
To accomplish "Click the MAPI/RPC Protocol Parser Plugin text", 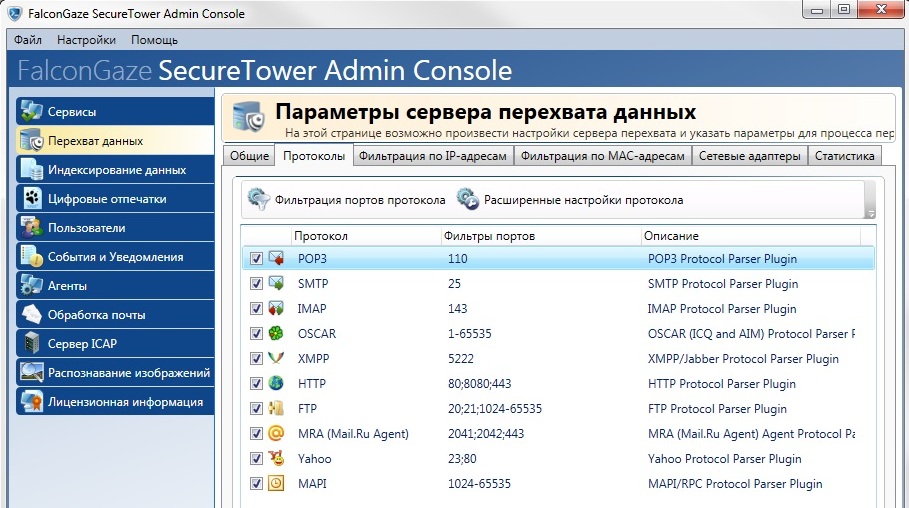I will [x=735, y=484].
